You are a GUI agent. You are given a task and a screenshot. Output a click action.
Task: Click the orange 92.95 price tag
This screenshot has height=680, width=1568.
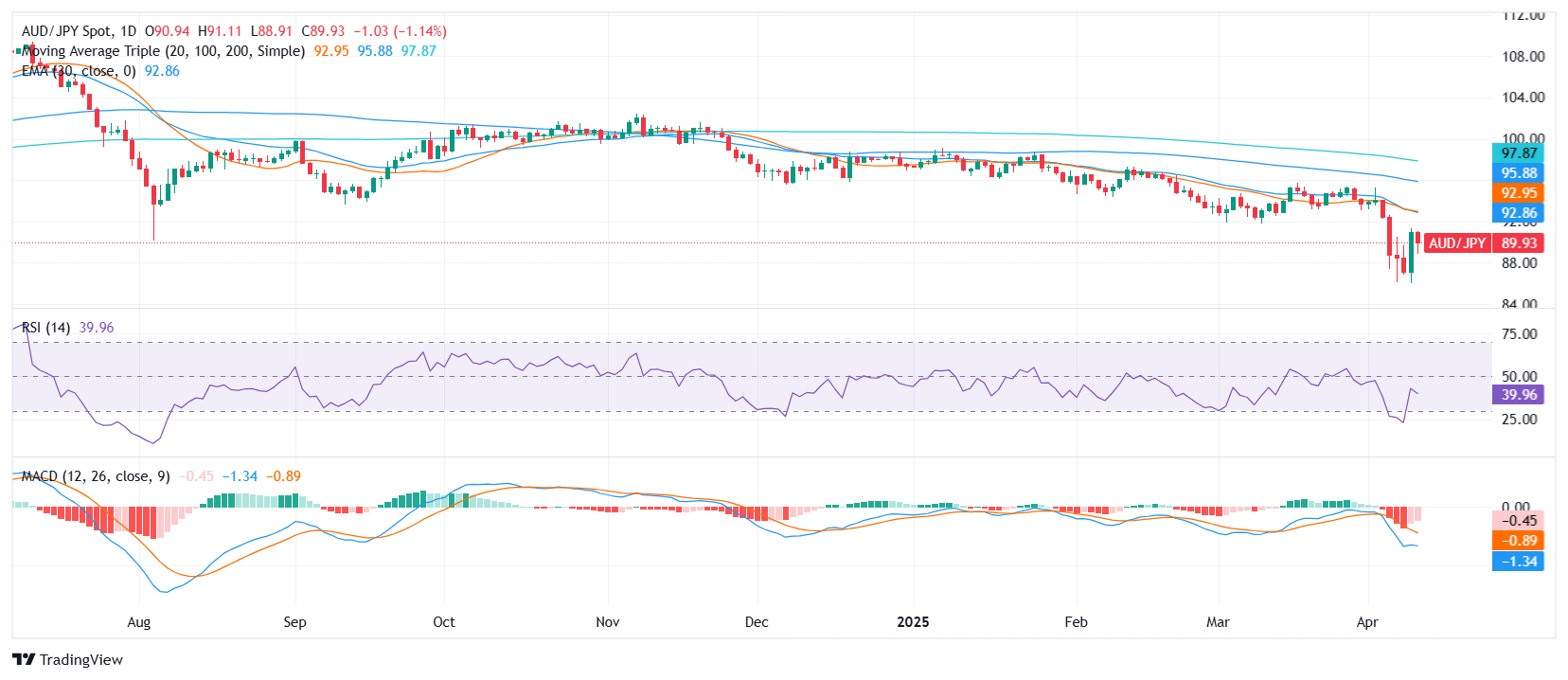(1518, 193)
